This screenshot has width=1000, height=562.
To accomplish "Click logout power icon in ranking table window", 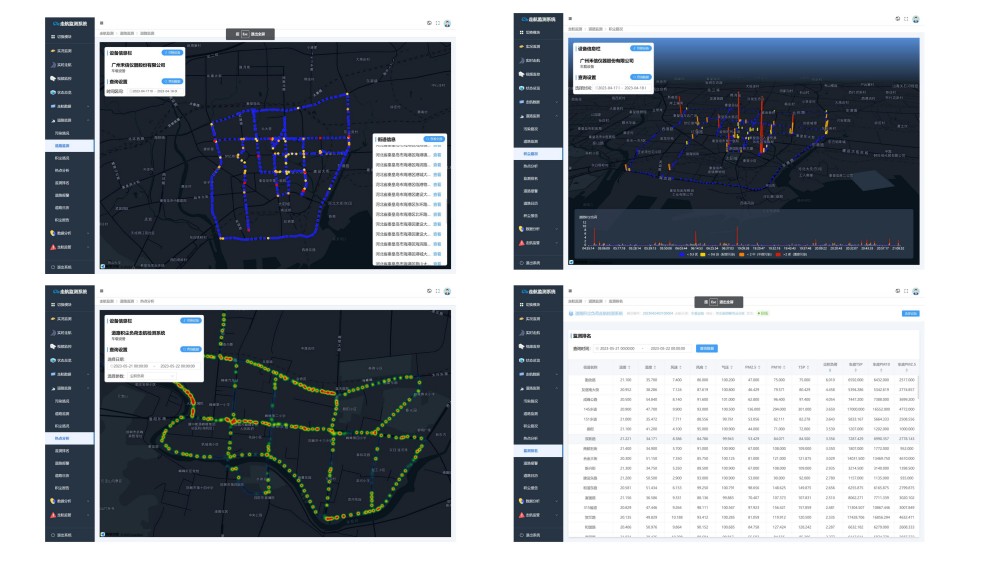I will tap(522, 535).
